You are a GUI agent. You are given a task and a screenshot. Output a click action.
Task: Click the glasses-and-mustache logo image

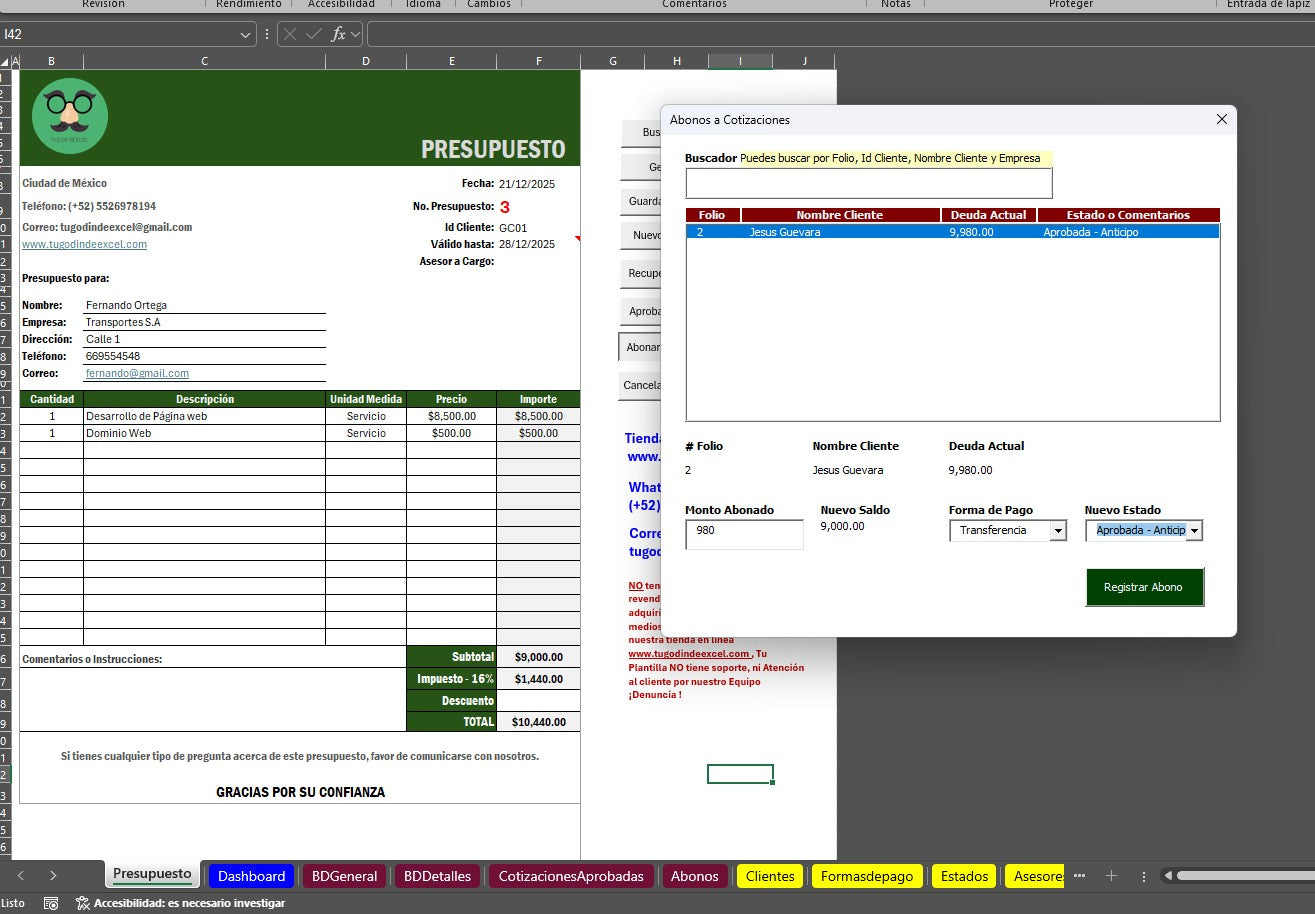[70, 116]
